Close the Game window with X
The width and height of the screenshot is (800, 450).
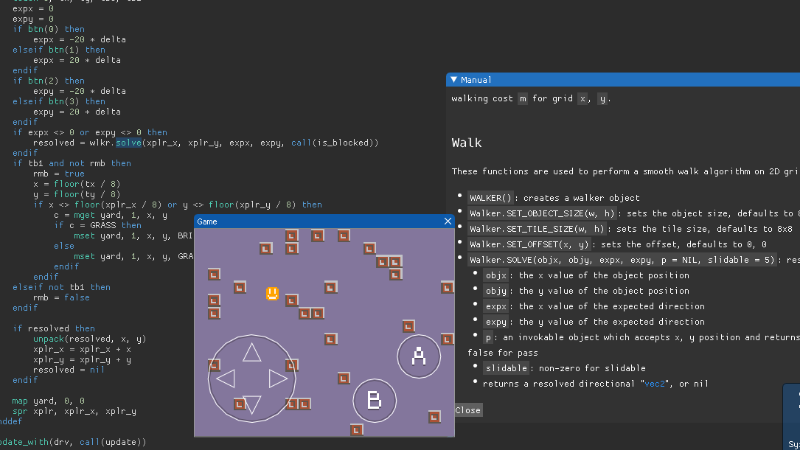click(x=447, y=221)
